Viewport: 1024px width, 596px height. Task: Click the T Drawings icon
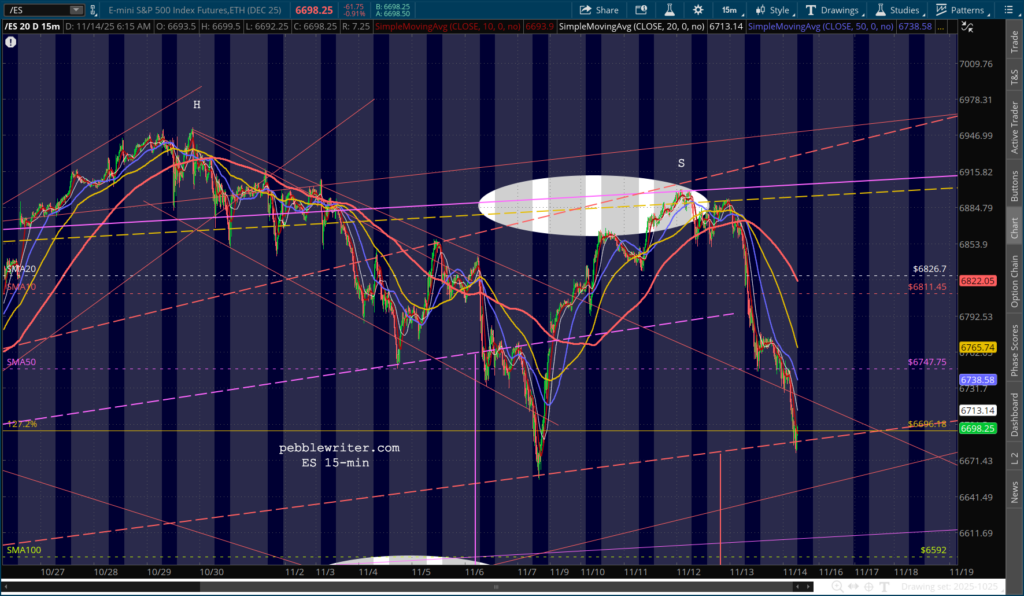coord(810,10)
